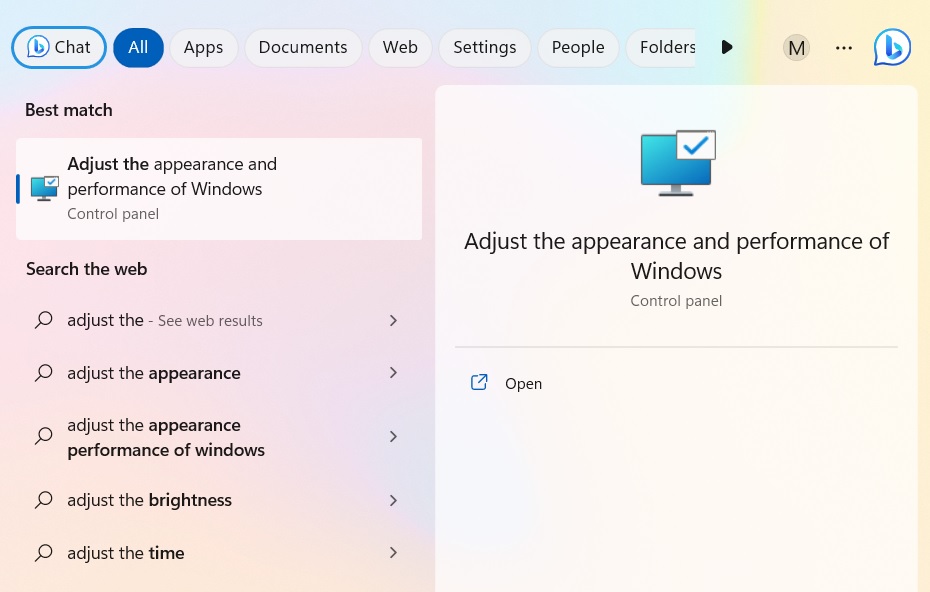Viewport: 930px width, 592px height.
Task: Click the Open action link
Action: click(523, 383)
